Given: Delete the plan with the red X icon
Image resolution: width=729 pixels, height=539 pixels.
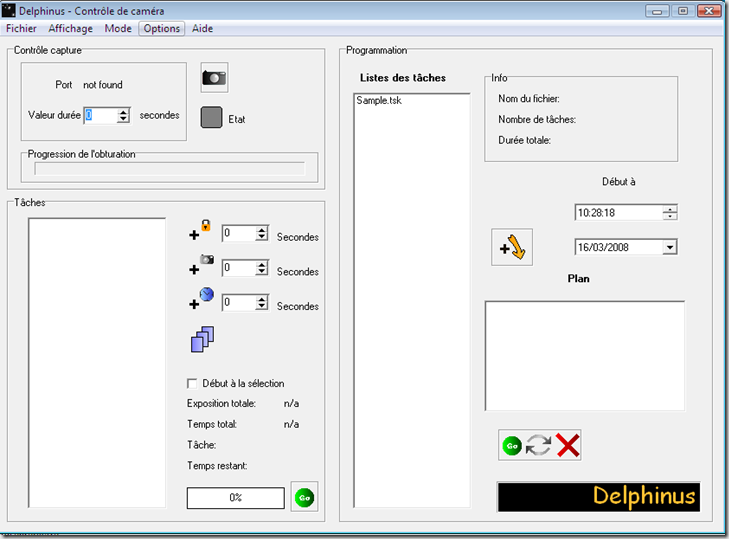Looking at the screenshot, I should pyautogui.click(x=568, y=446).
